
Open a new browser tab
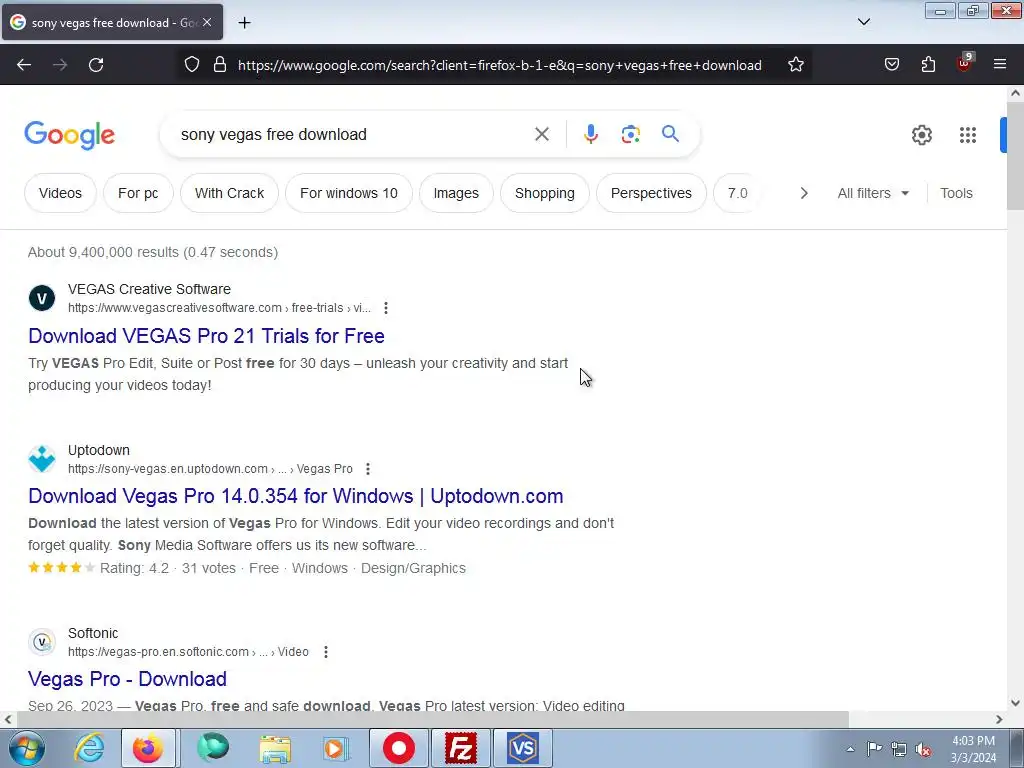(244, 23)
